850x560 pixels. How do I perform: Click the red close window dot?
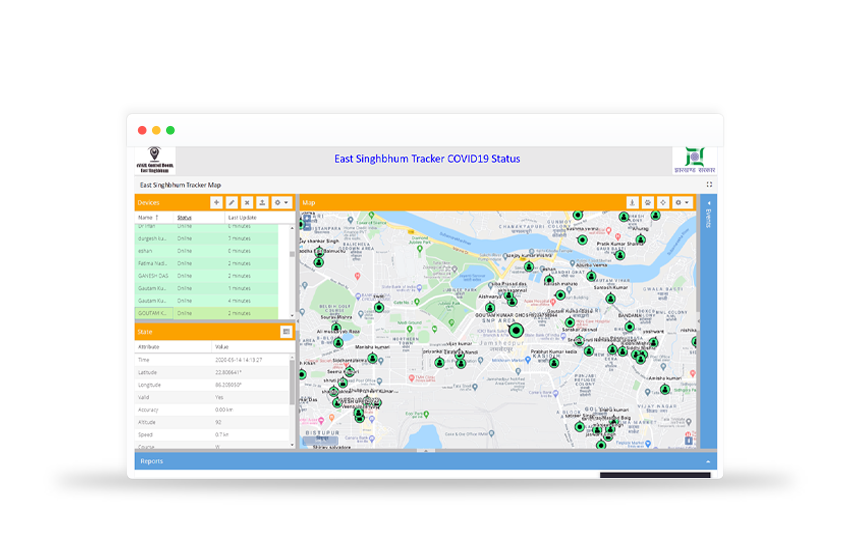pos(142,130)
